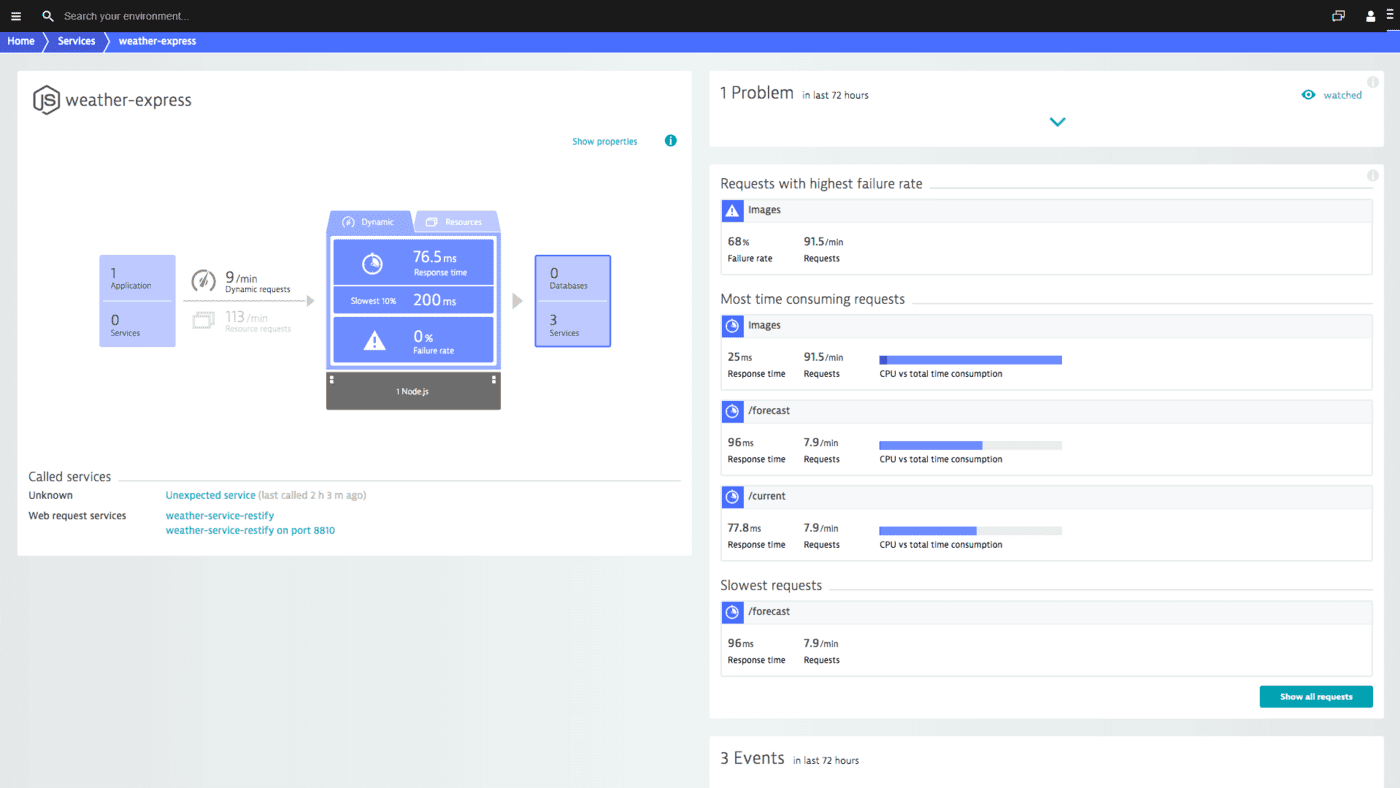1400x788 pixels.
Task: Click the search magnifier icon in top bar
Action: 47,16
